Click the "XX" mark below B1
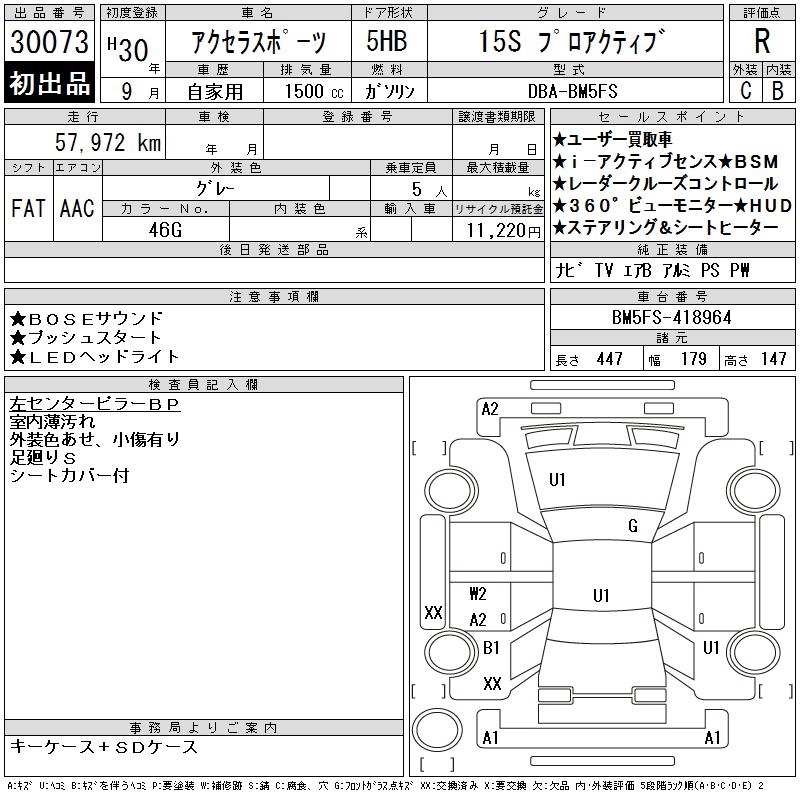The width and height of the screenshot is (800, 800). 492,684
